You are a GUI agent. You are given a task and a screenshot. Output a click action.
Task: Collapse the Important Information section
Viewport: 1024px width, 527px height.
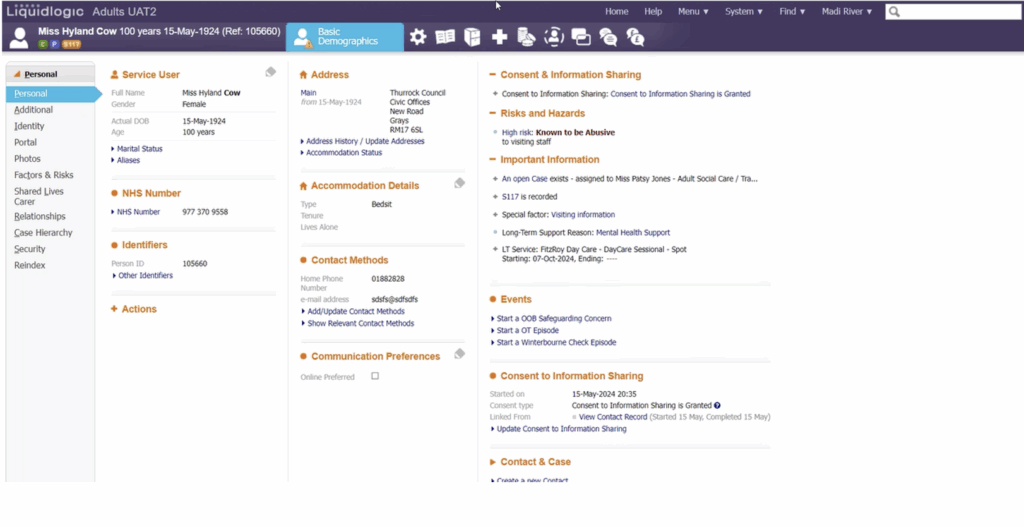[x=544, y=159]
